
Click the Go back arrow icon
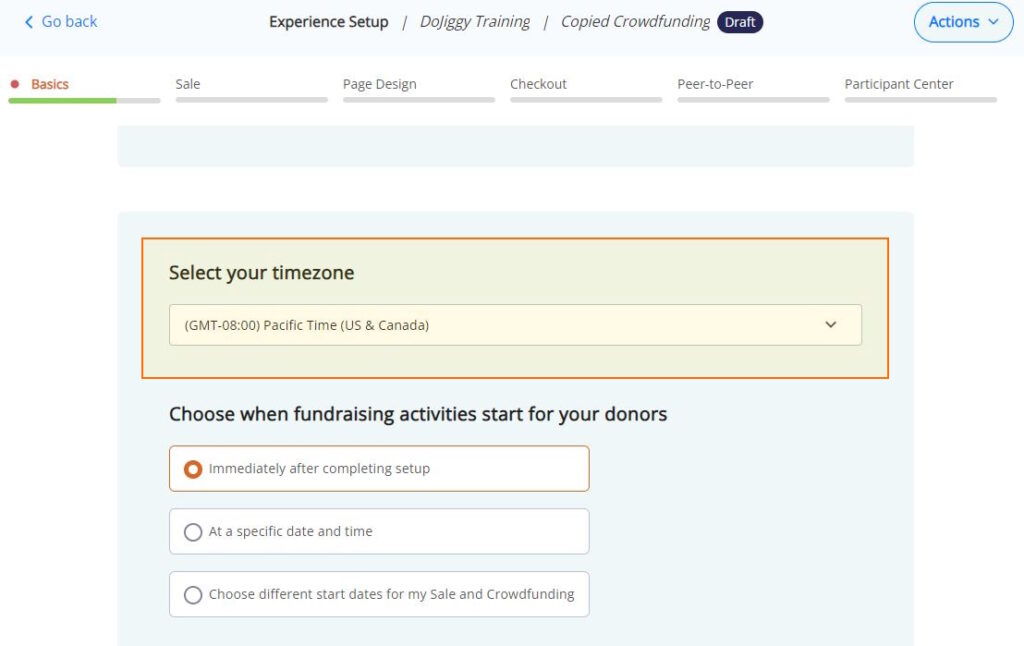tap(29, 22)
